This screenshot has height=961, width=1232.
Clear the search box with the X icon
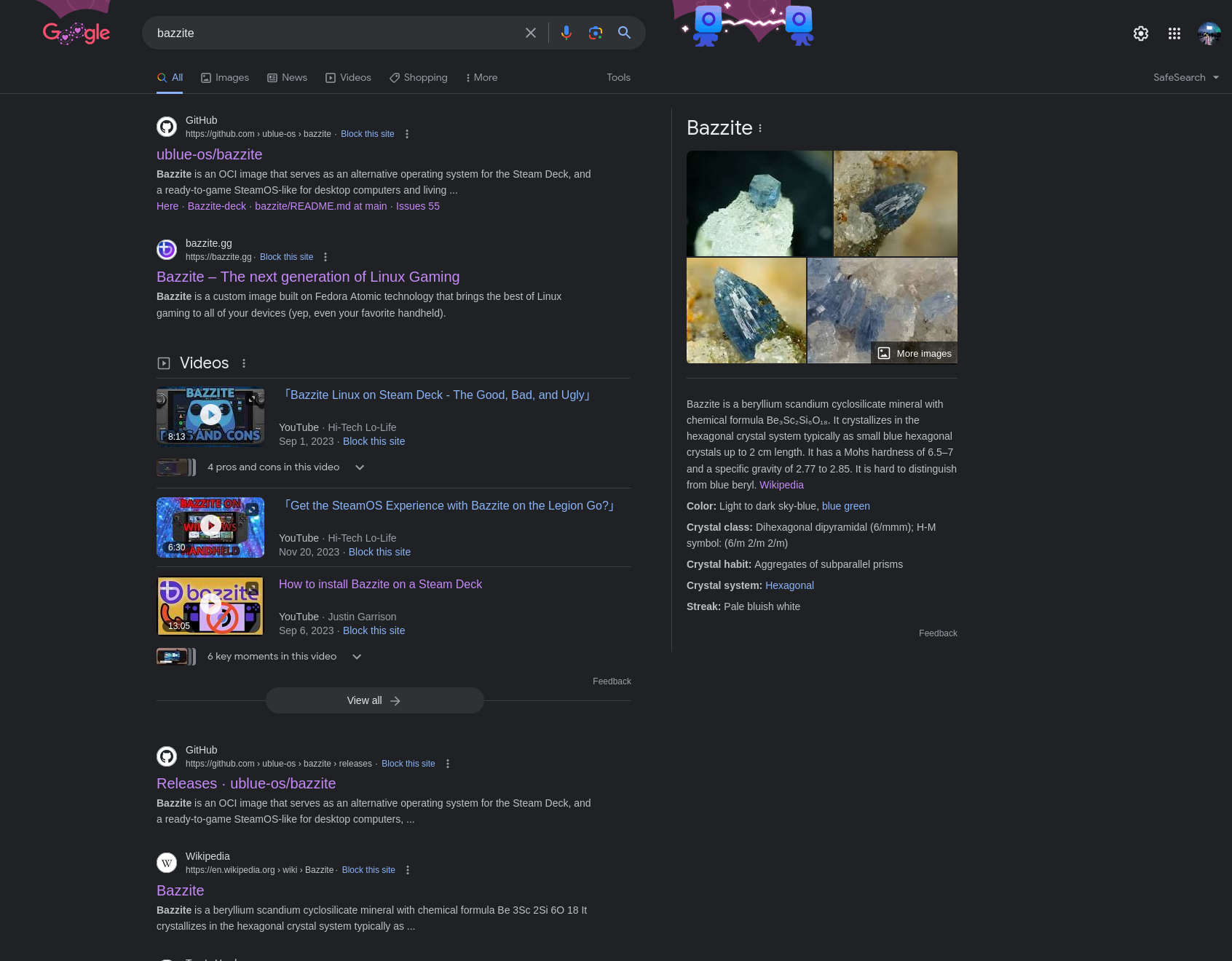click(531, 33)
